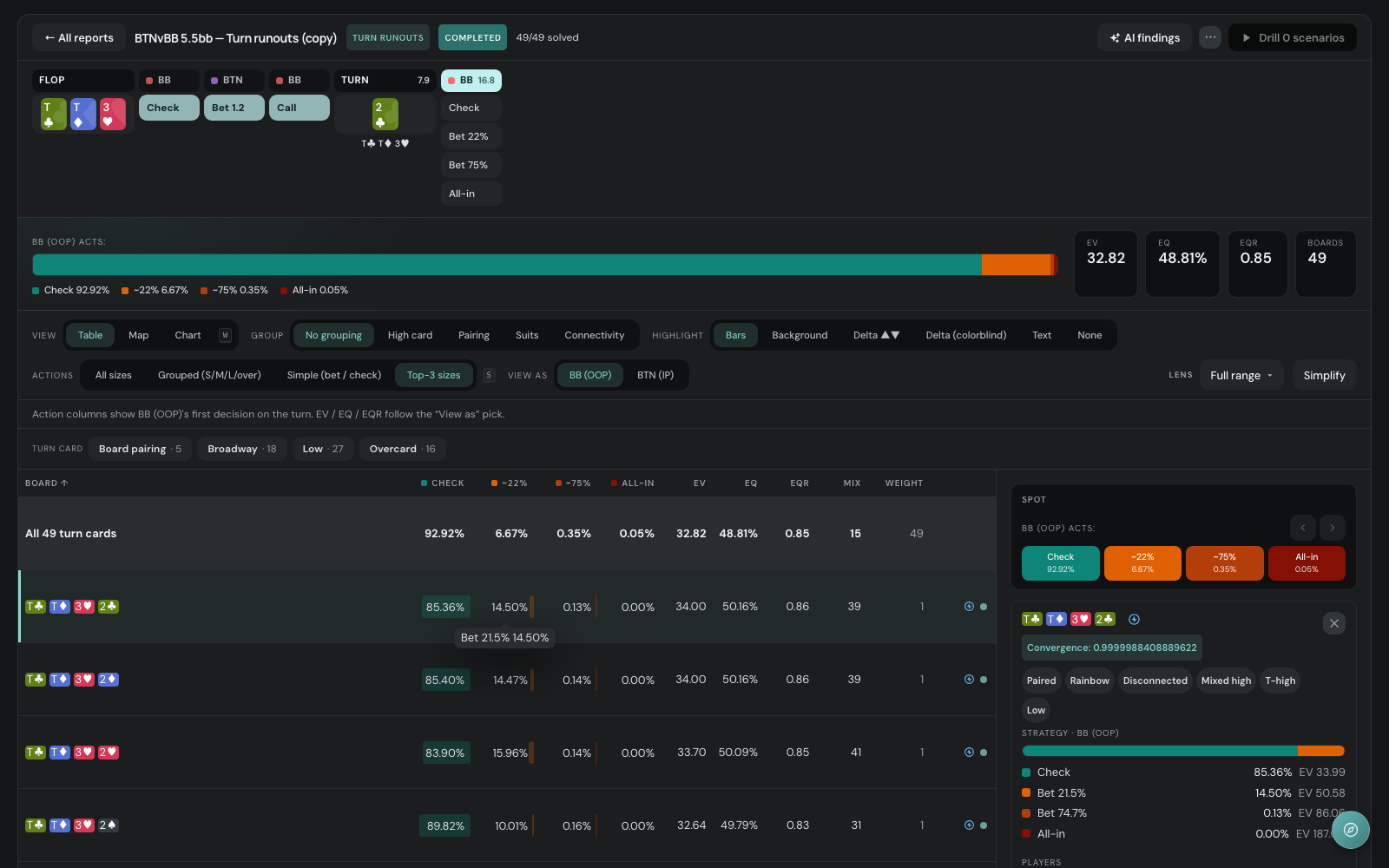This screenshot has height=868, width=1389.
Task: Filter turn cards by Broadway
Action: click(242, 449)
